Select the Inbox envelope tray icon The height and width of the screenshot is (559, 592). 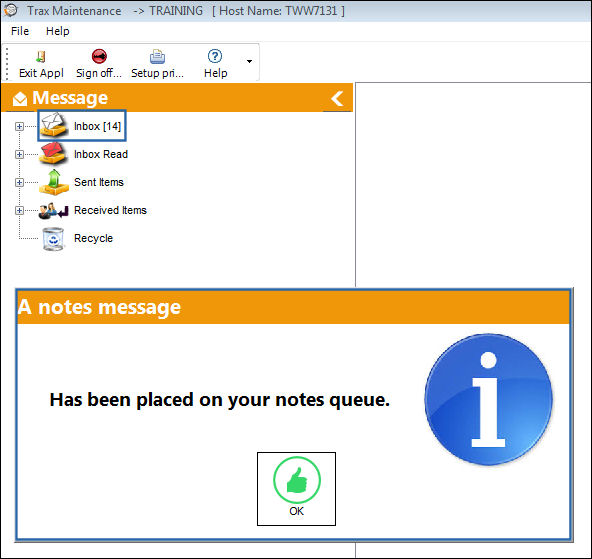pos(54,125)
